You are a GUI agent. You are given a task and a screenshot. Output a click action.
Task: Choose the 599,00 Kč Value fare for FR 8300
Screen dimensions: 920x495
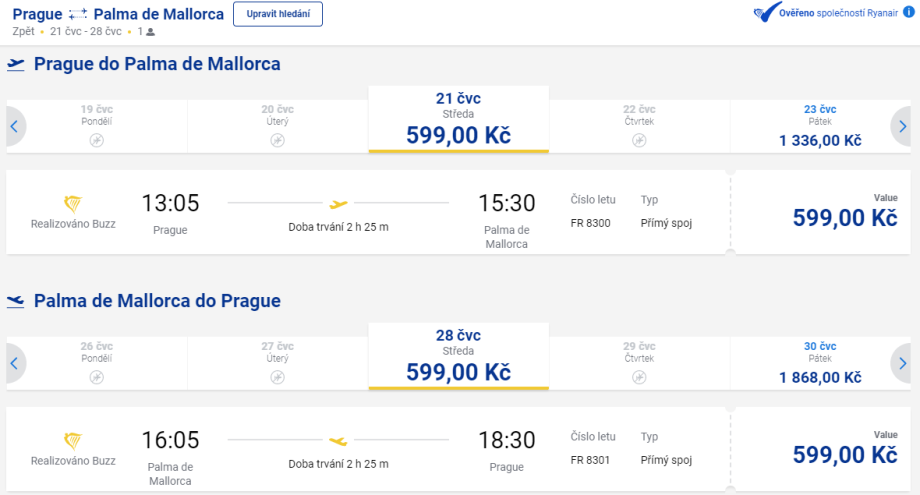coord(844,216)
